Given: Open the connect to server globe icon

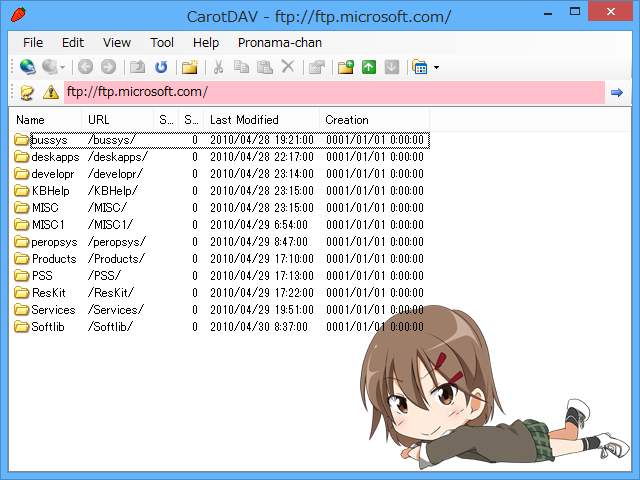Looking at the screenshot, I should (27, 67).
